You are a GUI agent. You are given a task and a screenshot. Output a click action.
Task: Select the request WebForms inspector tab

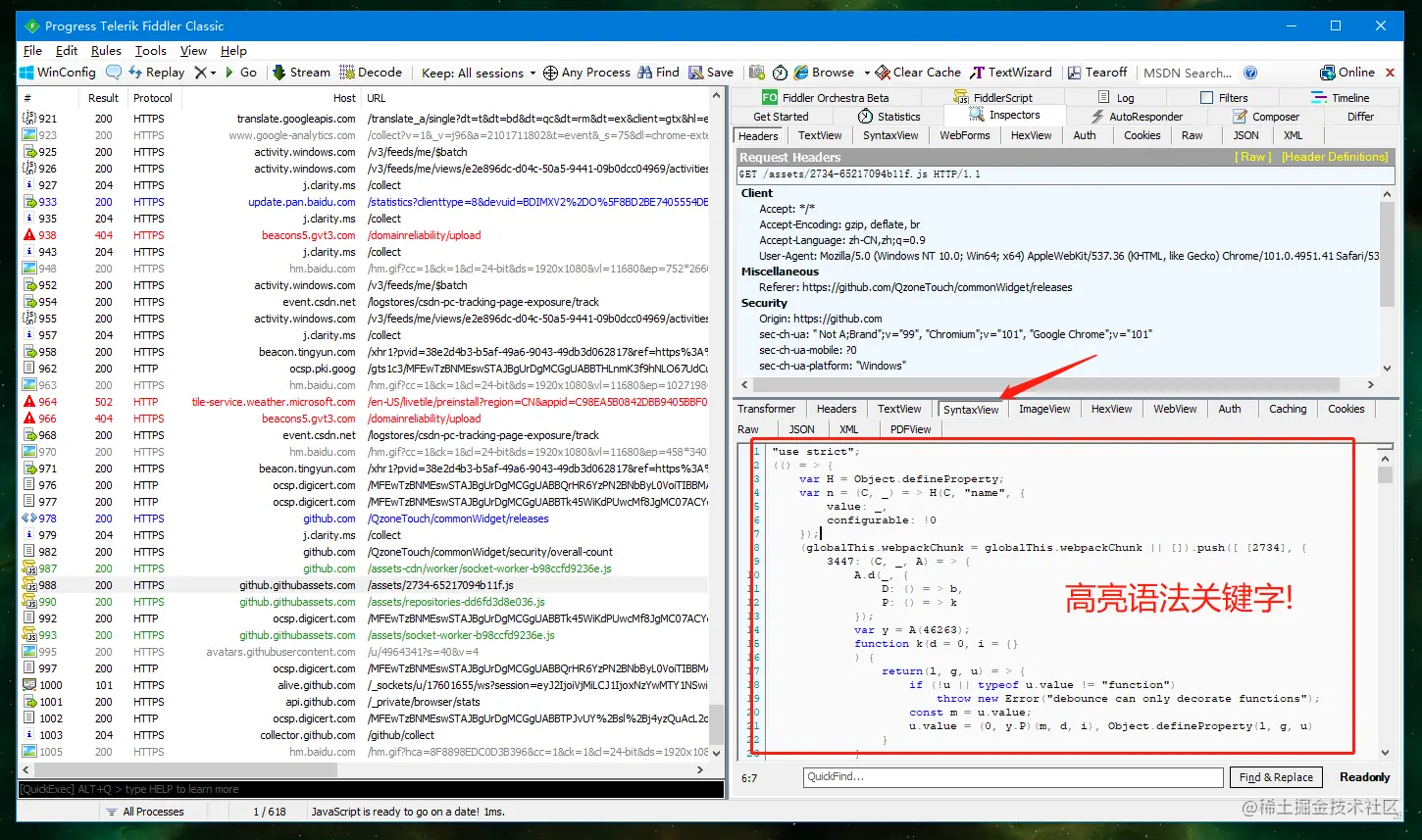965,136
